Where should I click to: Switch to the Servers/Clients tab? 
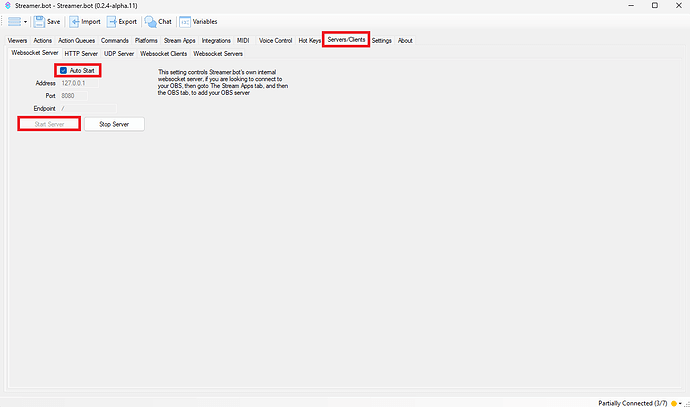346,40
